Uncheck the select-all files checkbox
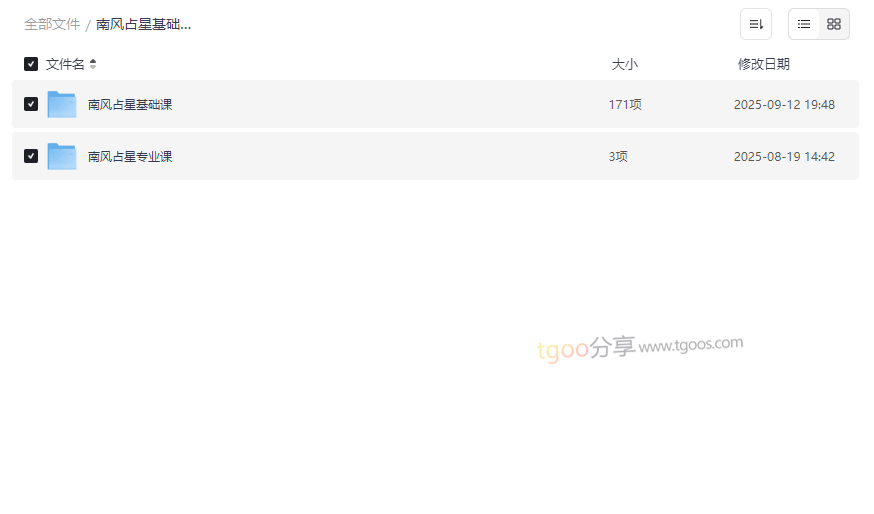This screenshot has width=874, height=514. 31,64
